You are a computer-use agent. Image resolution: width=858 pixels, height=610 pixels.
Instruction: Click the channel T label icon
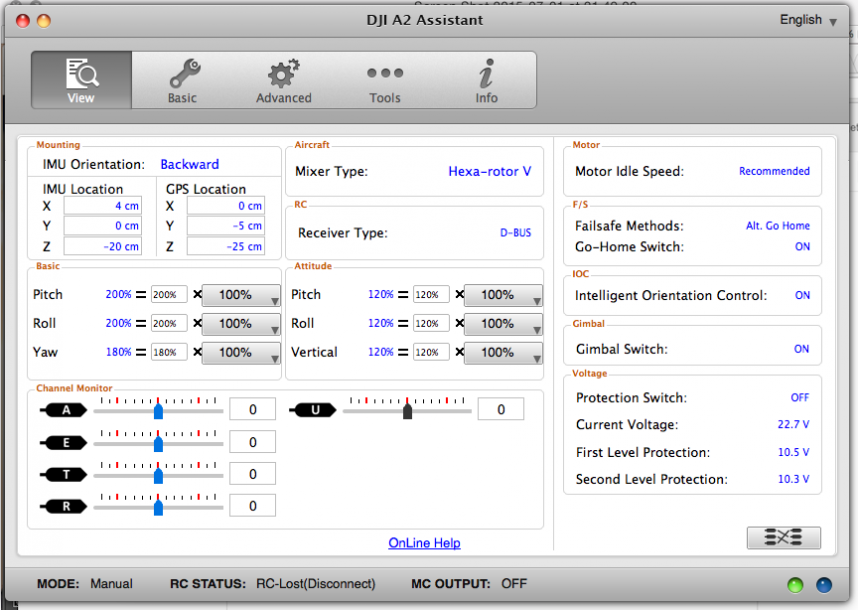click(x=63, y=474)
